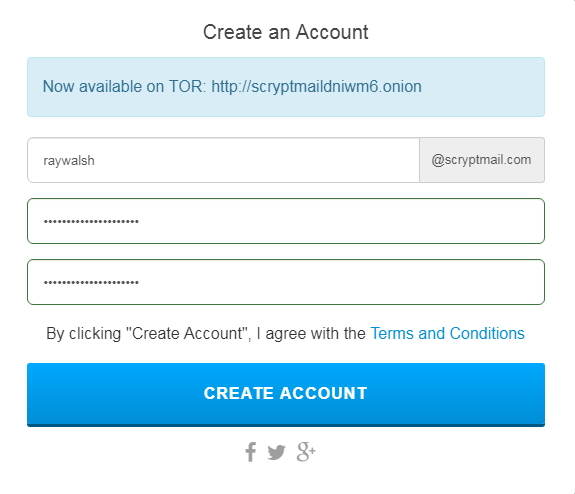This screenshot has width=575, height=494.
Task: Click the 'Now available on TOR' label
Action: [x=123, y=87]
